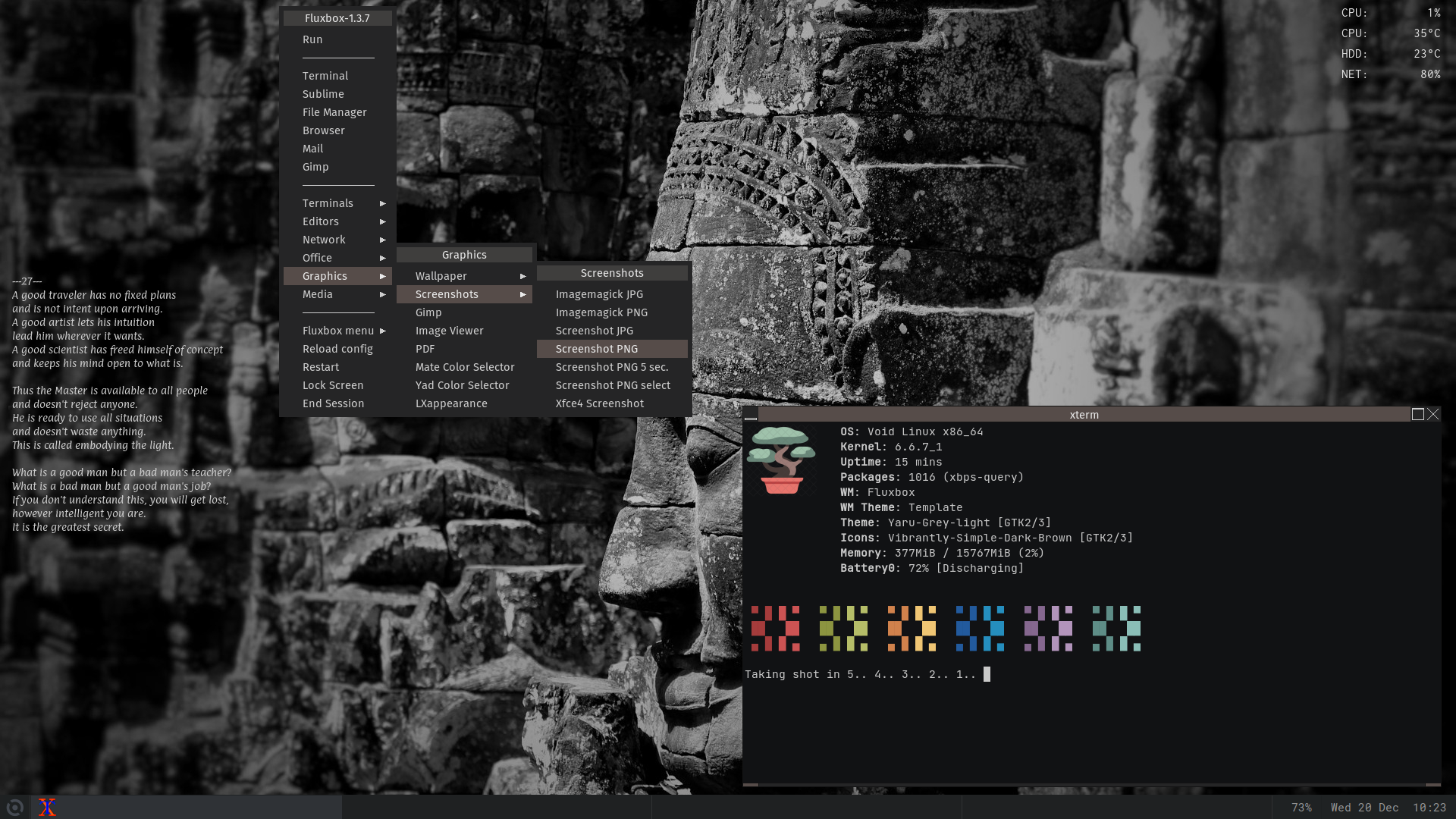Image resolution: width=1456 pixels, height=819 pixels.
Task: Open LXappearance from Graphics submenu
Action: tap(464, 403)
